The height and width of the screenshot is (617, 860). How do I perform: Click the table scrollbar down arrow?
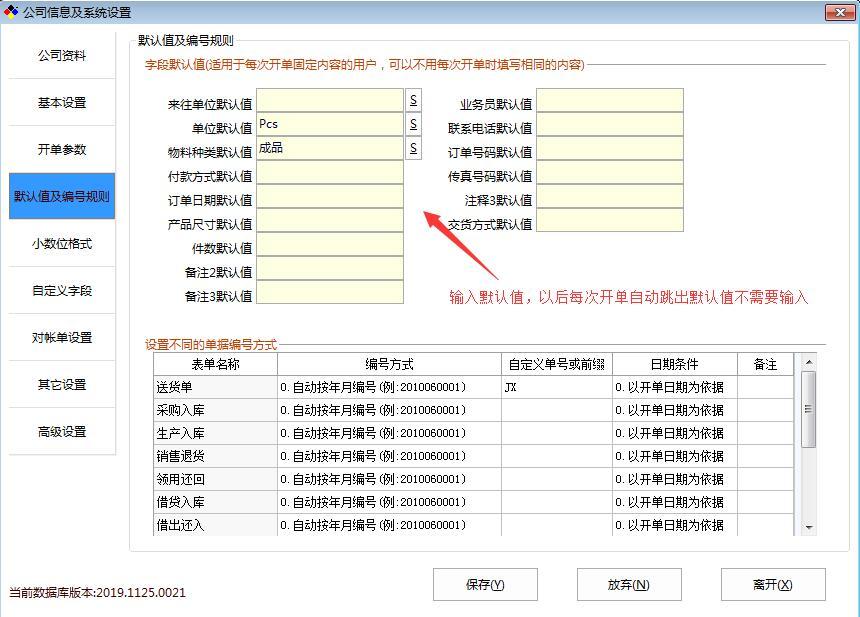(808, 527)
